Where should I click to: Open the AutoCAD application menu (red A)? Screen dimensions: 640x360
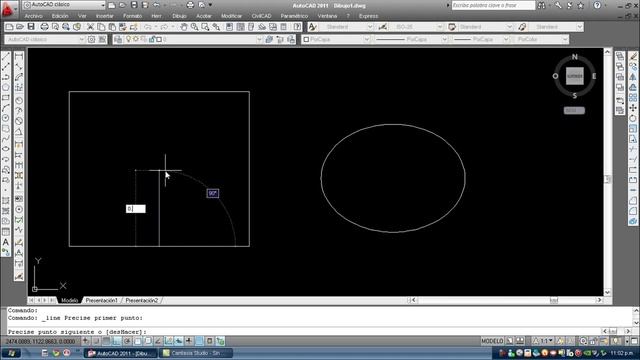pos(7,9)
